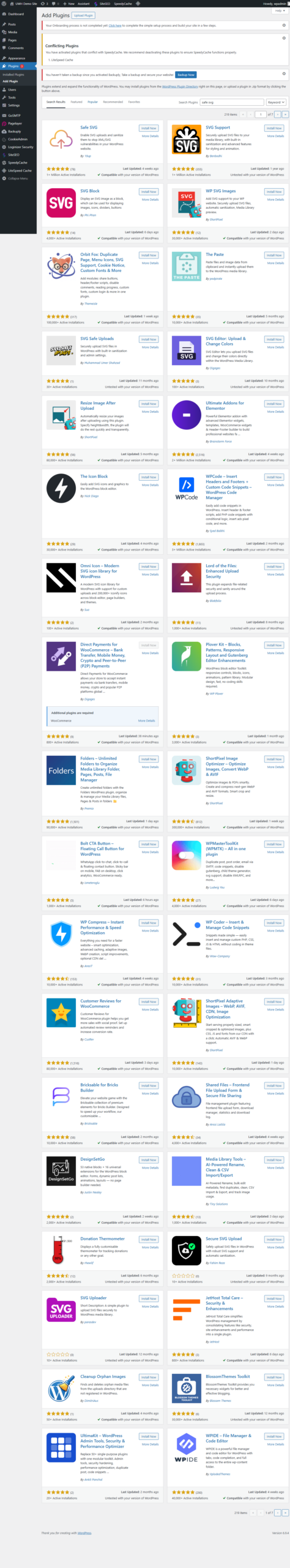Click the WordPress logo in admin bar
This screenshot has width=290, height=1568.
tap(4, 4)
